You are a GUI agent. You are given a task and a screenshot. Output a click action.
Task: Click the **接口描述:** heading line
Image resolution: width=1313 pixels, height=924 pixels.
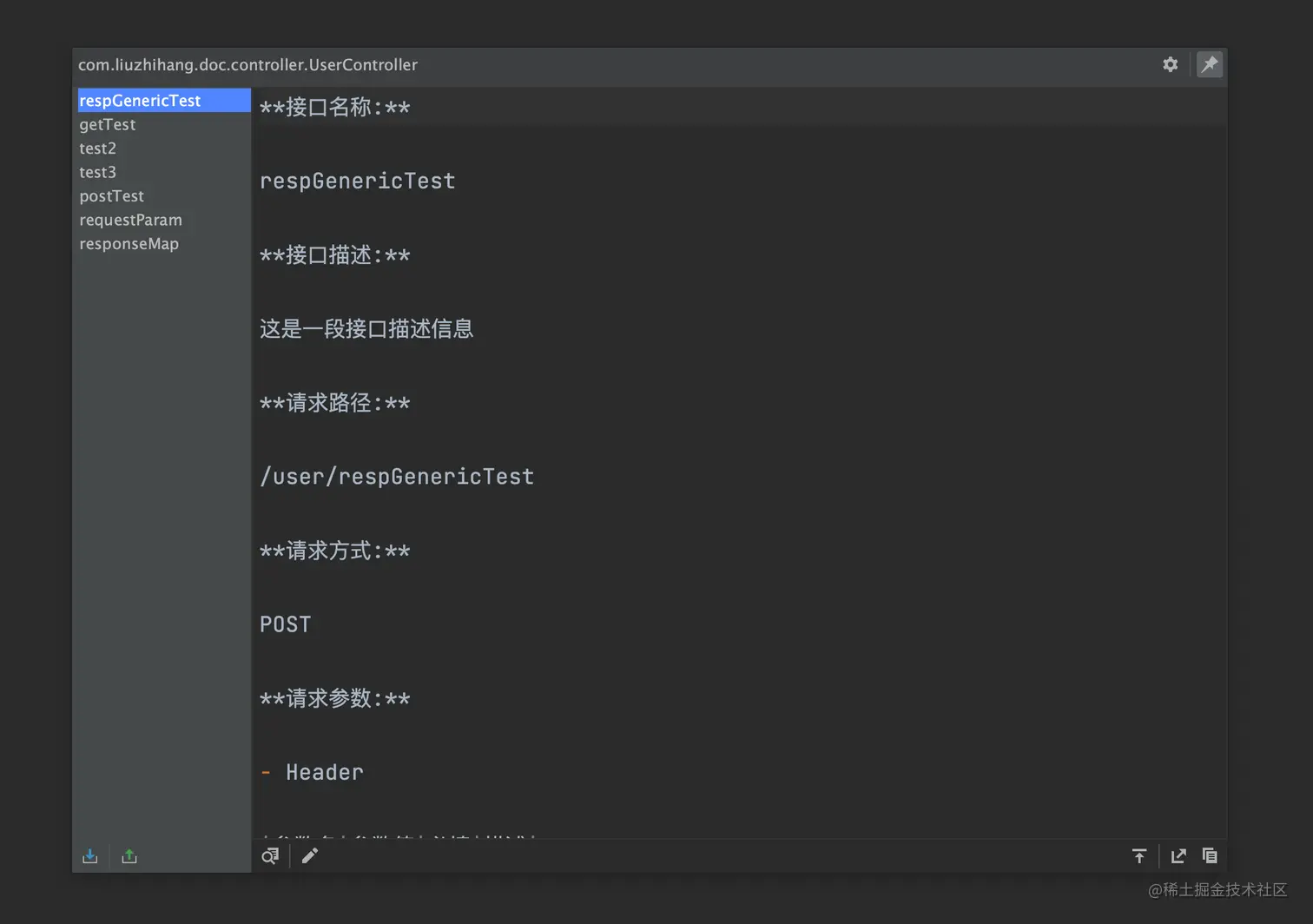pos(334,255)
